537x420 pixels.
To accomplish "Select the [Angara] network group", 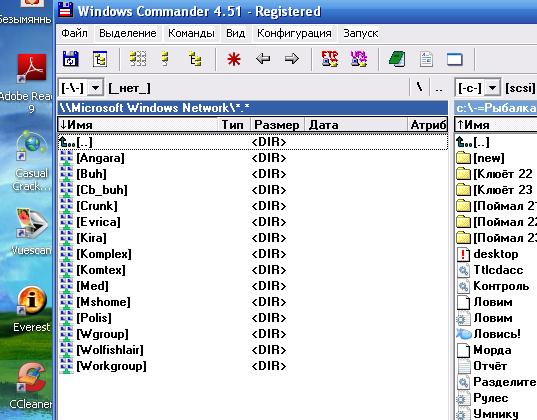I will click(x=253, y=158).
